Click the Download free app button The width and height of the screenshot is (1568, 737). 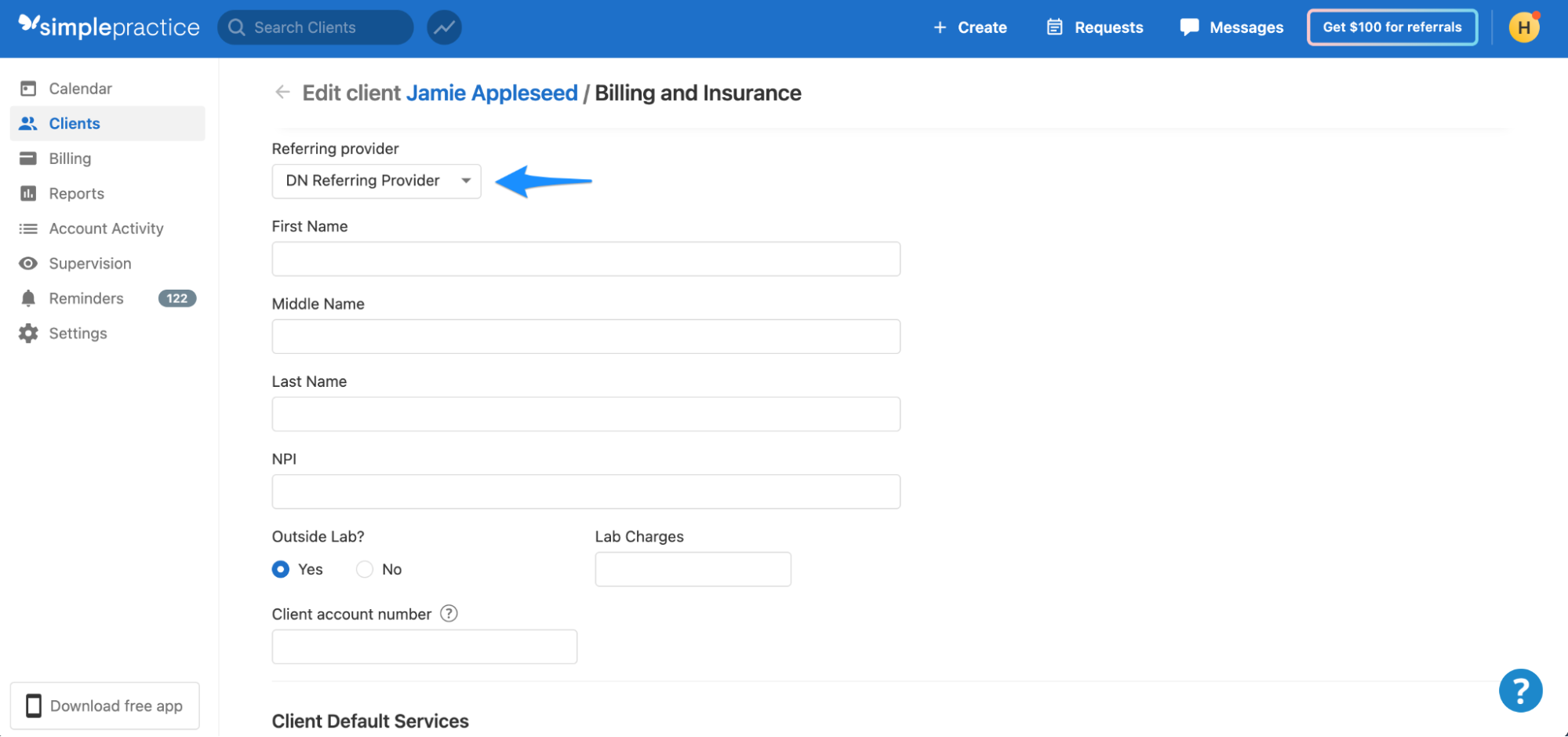pos(105,706)
